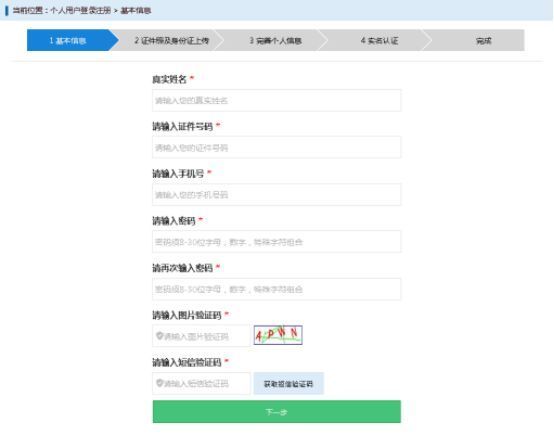Select step 4 实名认证
The image size is (554, 435).
pyautogui.click(x=379, y=40)
